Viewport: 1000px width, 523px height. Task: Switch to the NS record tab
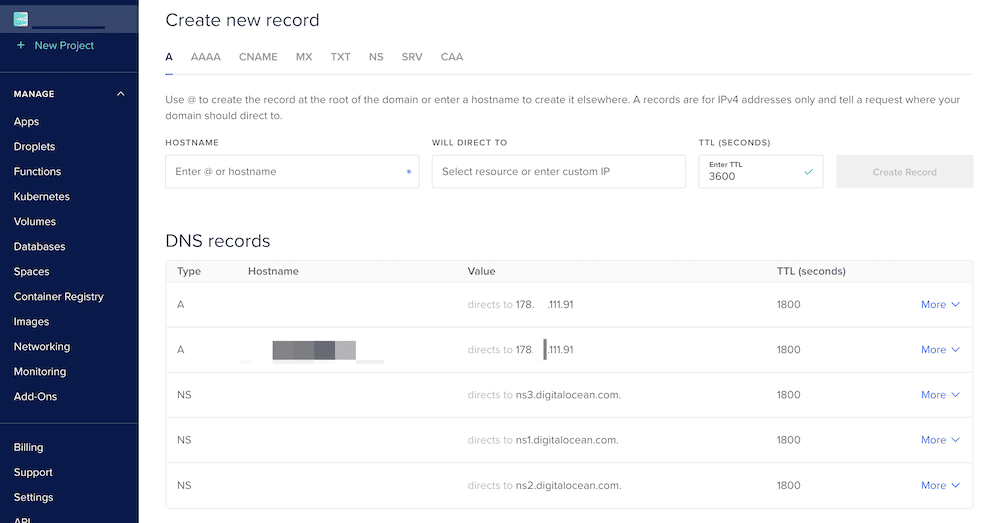pos(376,57)
